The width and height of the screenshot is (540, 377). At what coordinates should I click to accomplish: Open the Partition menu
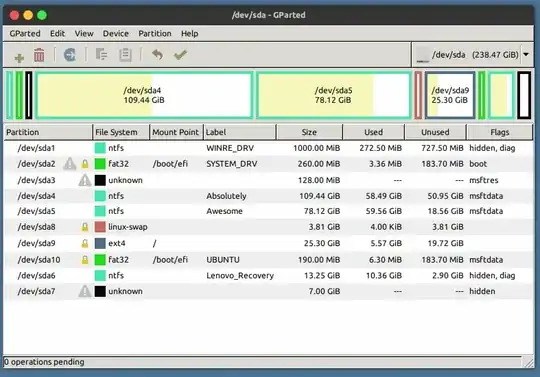coord(155,33)
